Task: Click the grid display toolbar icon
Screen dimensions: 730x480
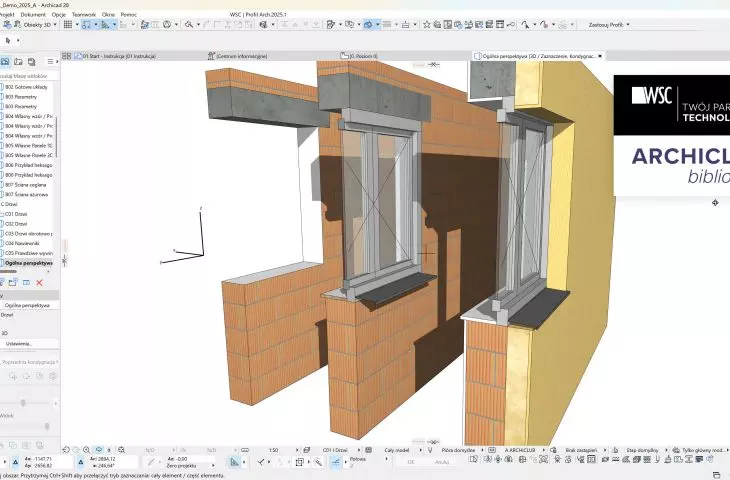Action: click(x=68, y=25)
